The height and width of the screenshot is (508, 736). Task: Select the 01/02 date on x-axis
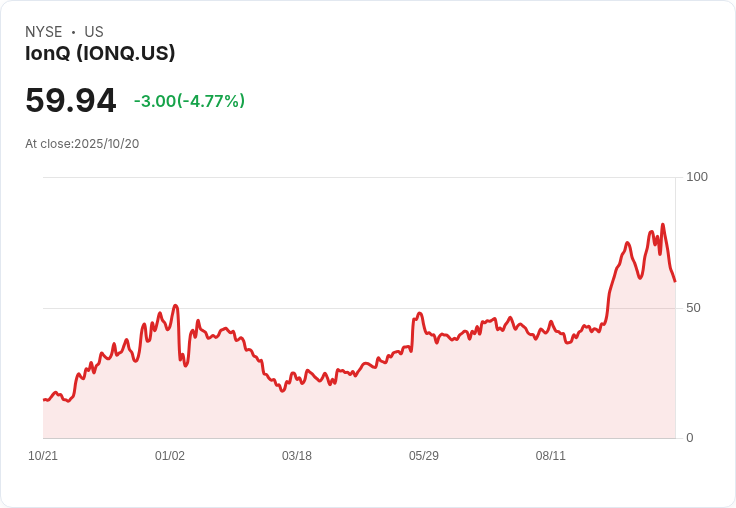[x=170, y=456]
